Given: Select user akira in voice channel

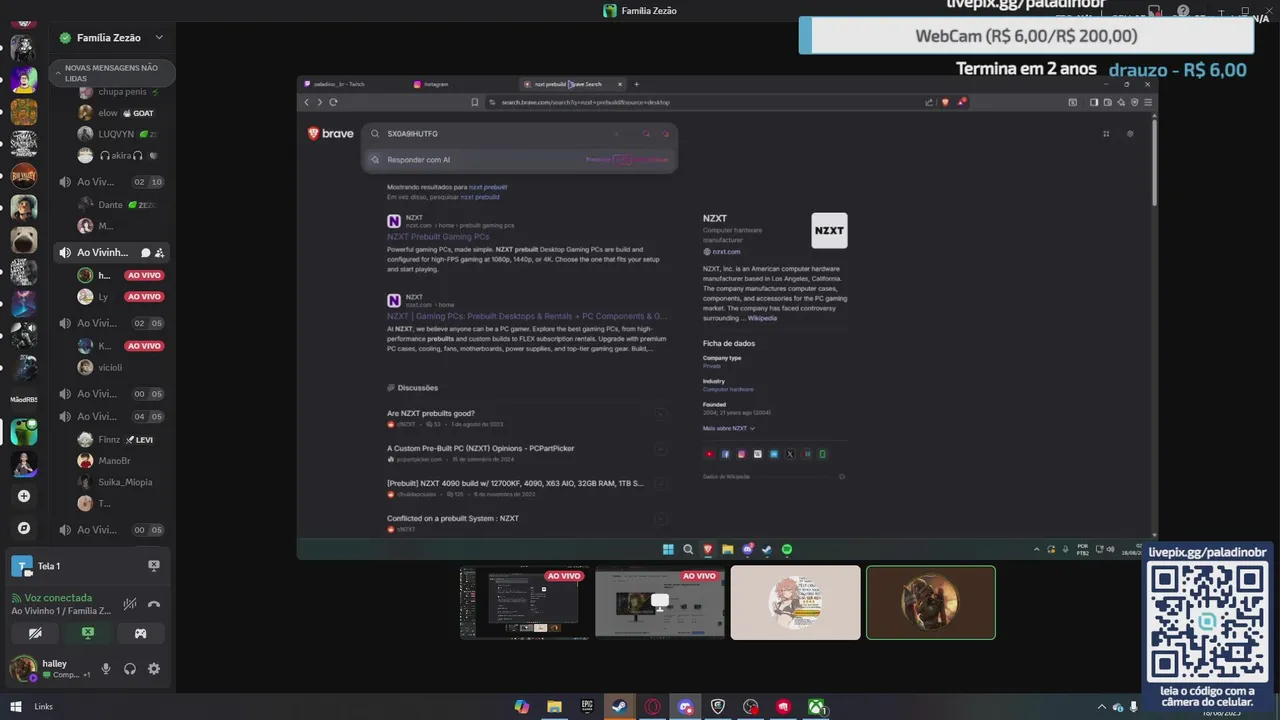Looking at the screenshot, I should click(x=120, y=156).
